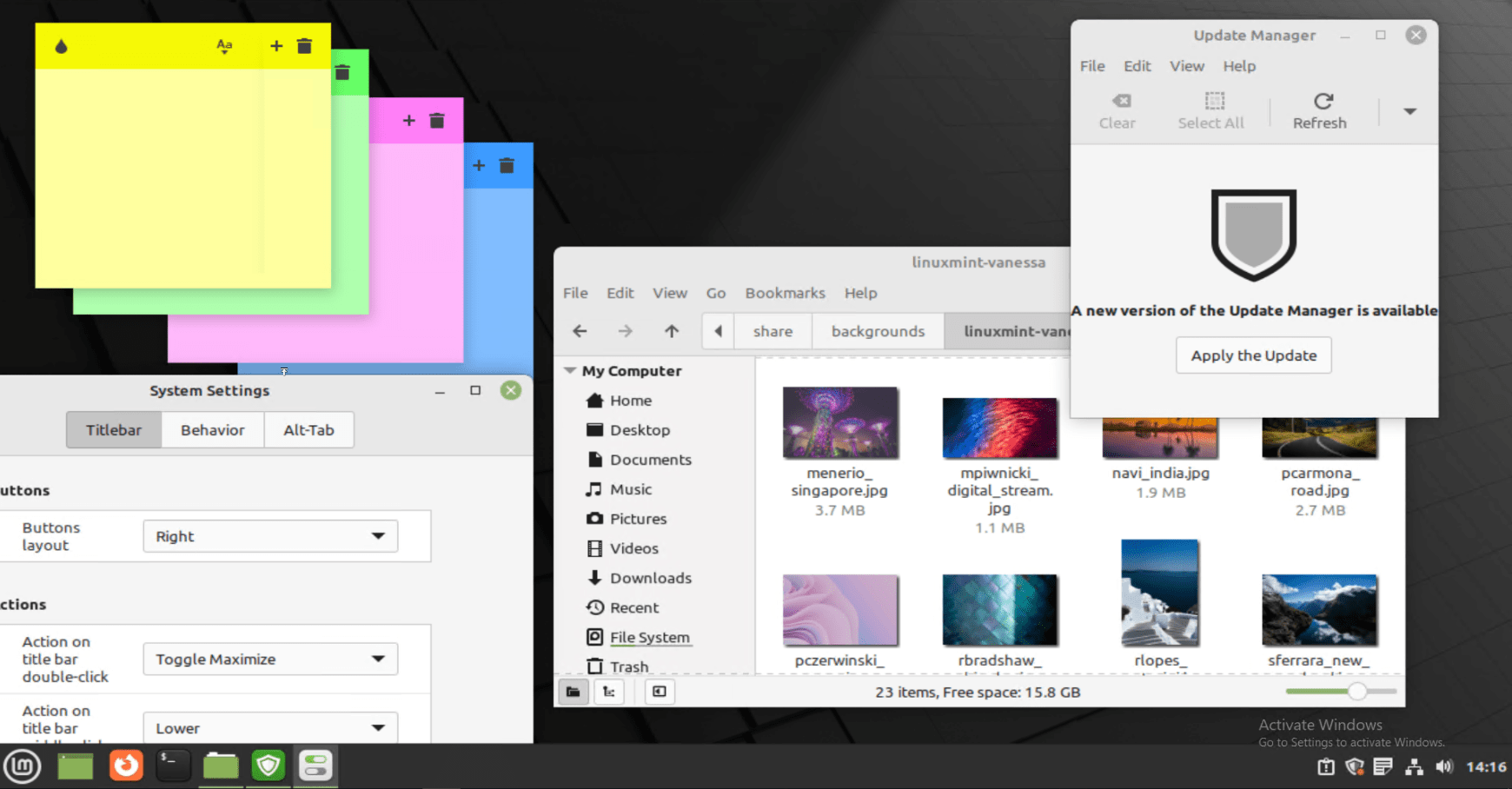Delete the pink sticky note with trash icon
The height and width of the screenshot is (789, 1512).
(437, 121)
